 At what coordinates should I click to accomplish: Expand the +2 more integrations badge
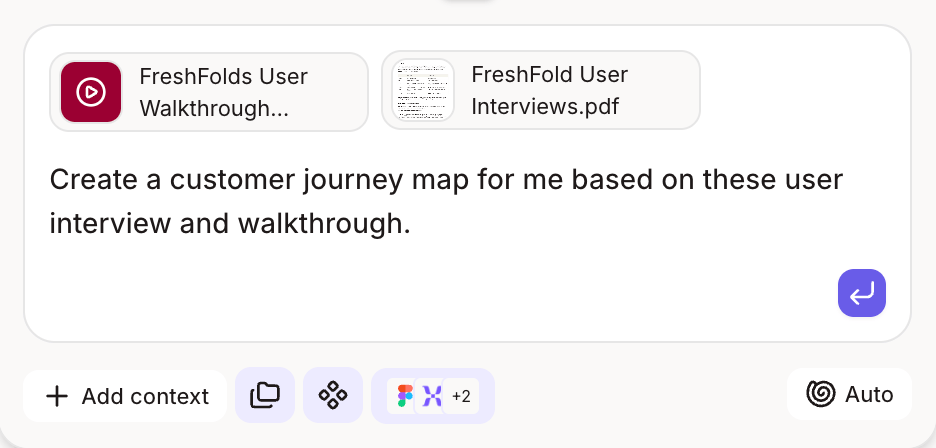(461, 396)
